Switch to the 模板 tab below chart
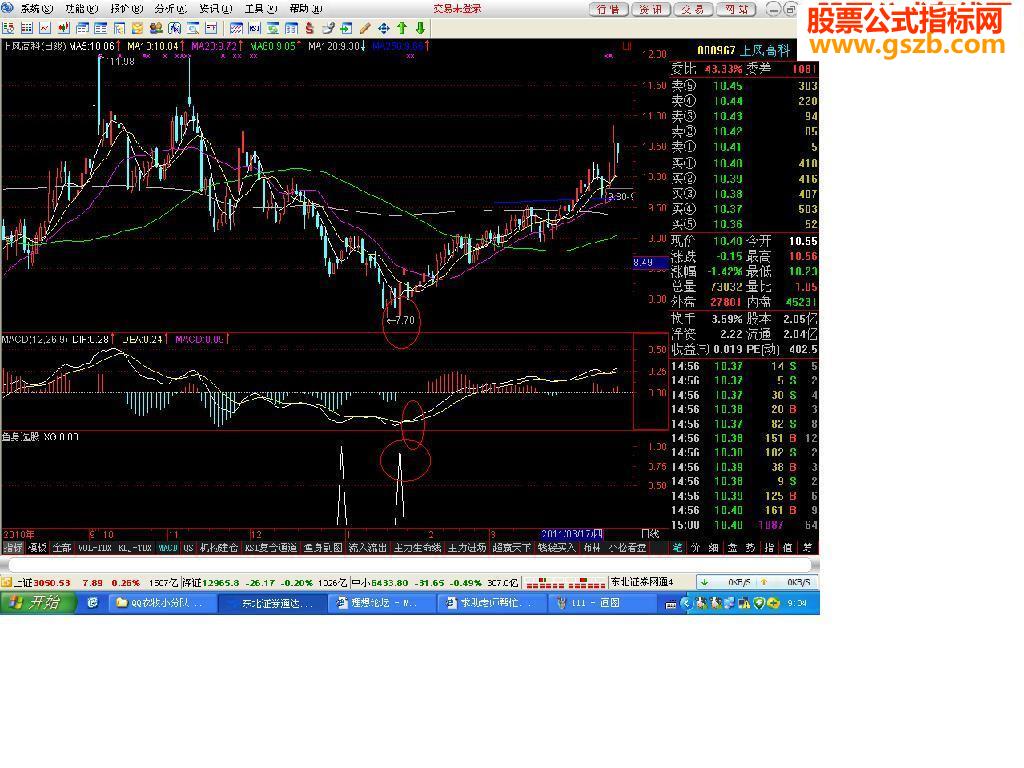1024x768 pixels. click(37, 548)
